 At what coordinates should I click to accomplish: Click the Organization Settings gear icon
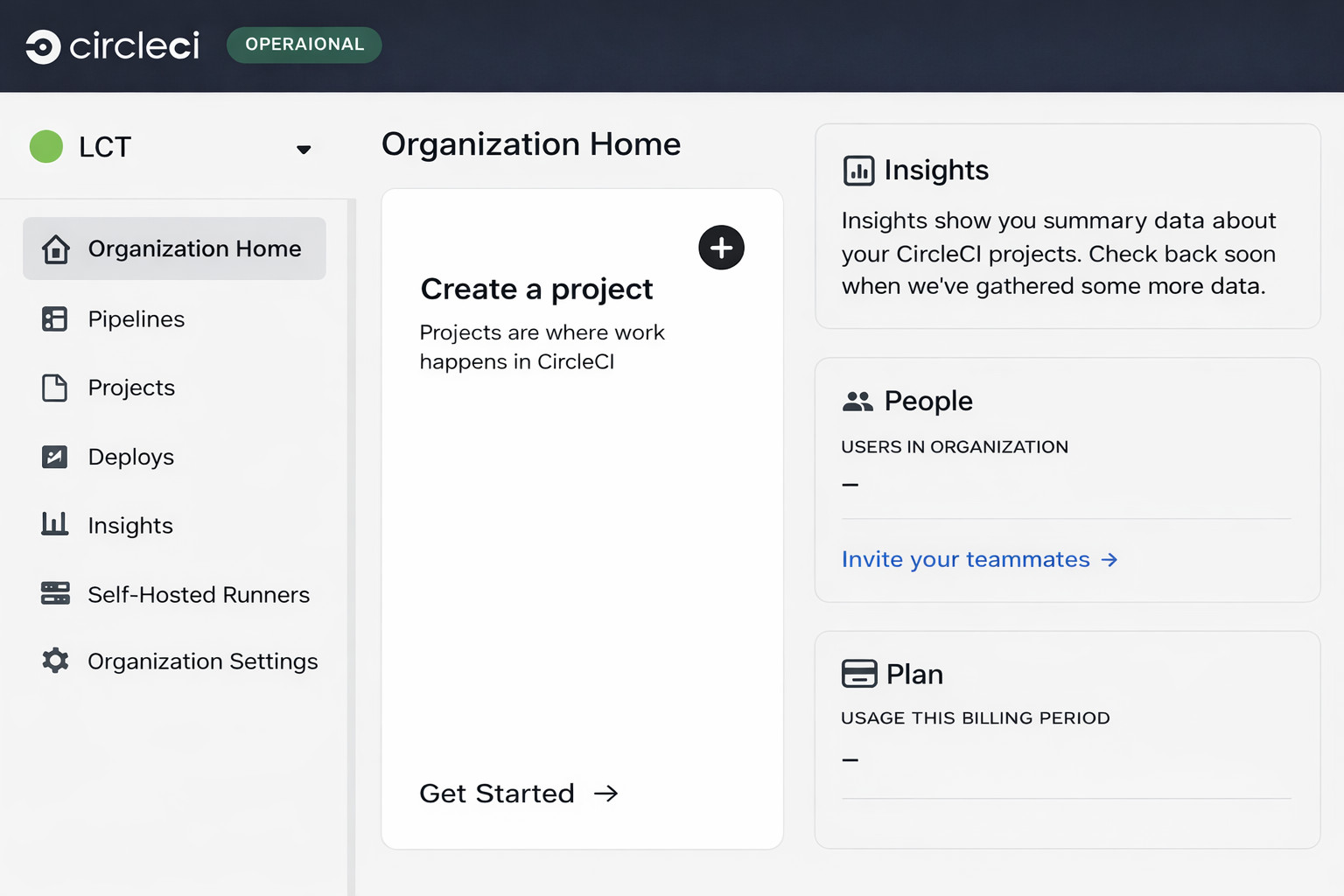point(55,661)
